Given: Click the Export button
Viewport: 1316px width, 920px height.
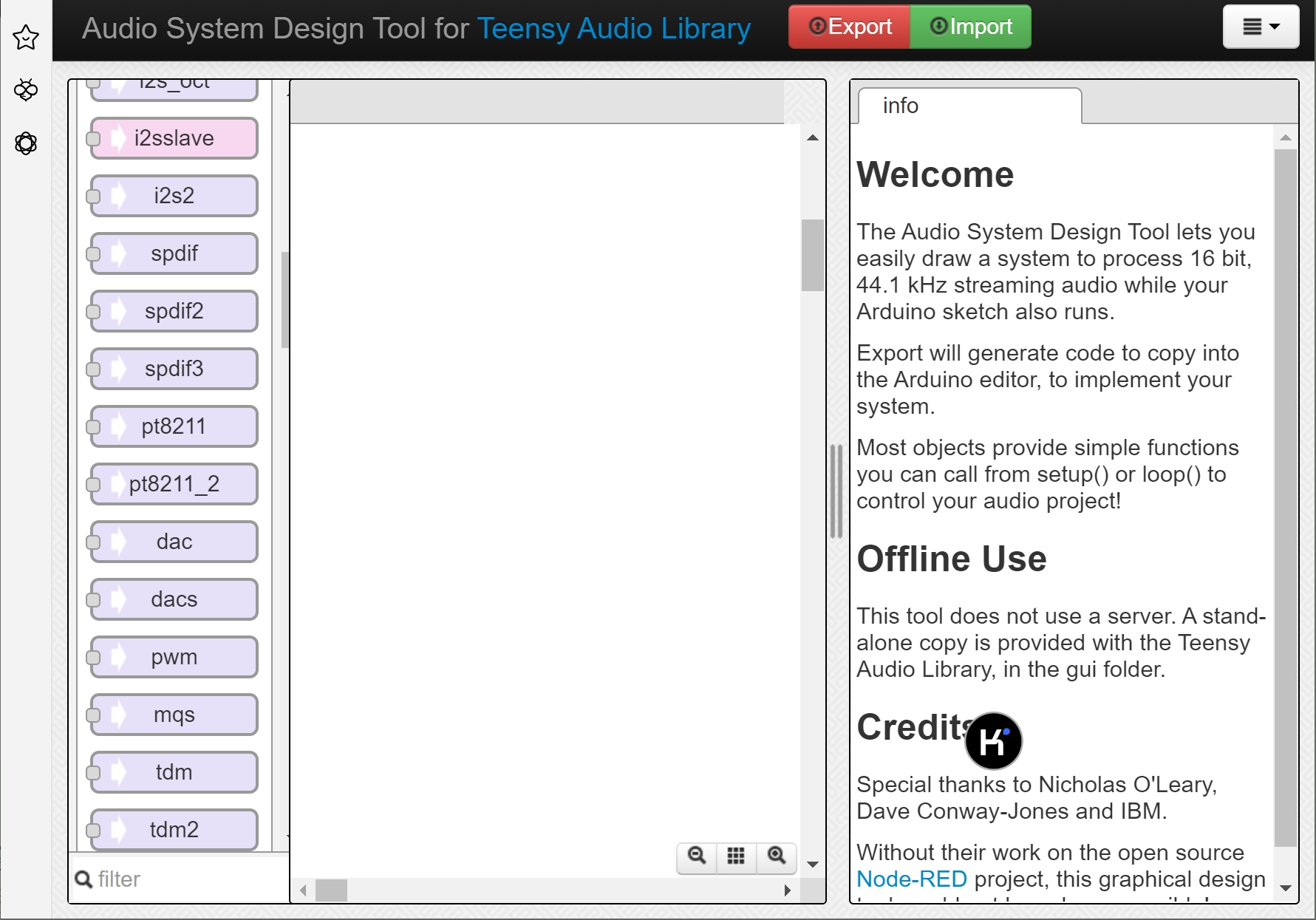Looking at the screenshot, I should point(850,27).
